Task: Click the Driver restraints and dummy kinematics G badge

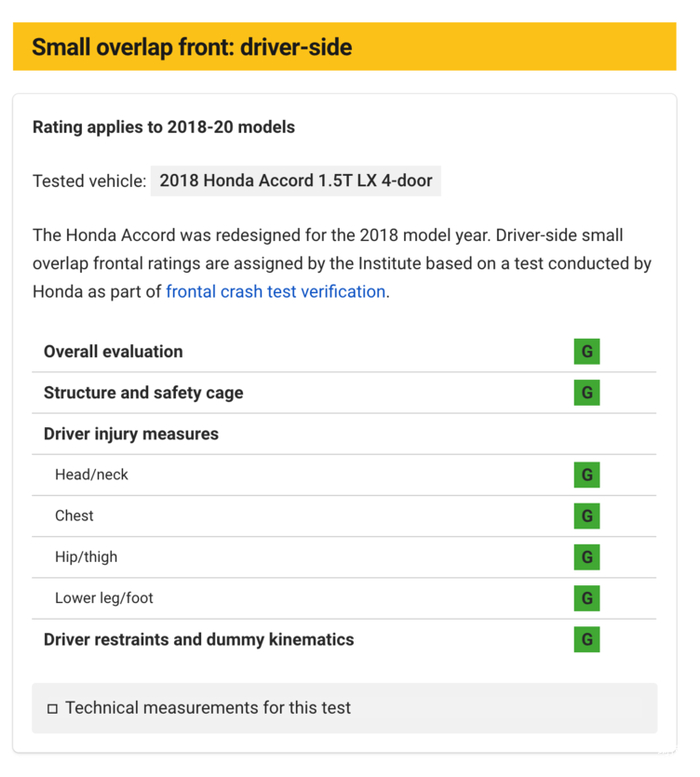Action: coord(587,639)
